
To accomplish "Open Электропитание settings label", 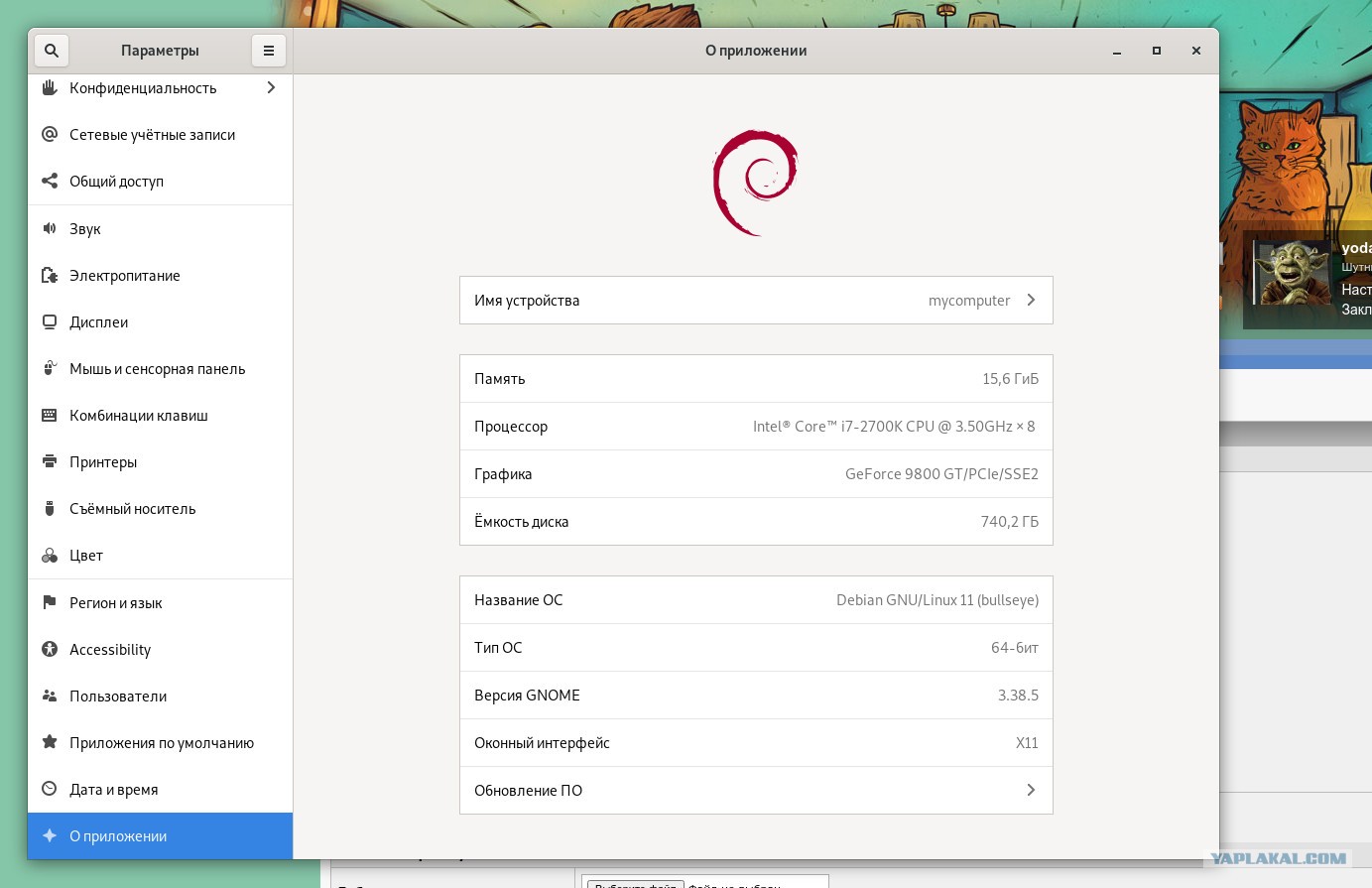I will click(125, 276).
